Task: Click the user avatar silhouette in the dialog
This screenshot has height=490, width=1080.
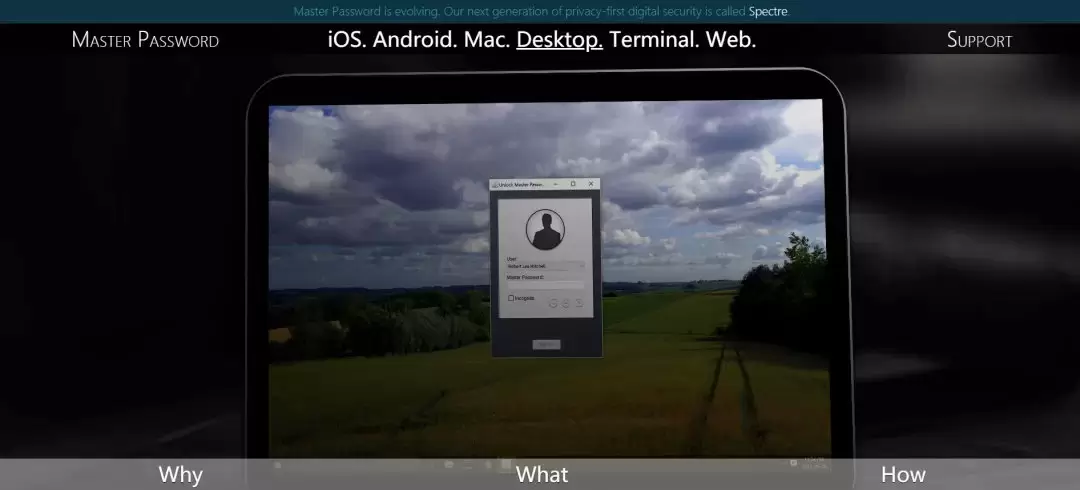Action: coord(546,229)
